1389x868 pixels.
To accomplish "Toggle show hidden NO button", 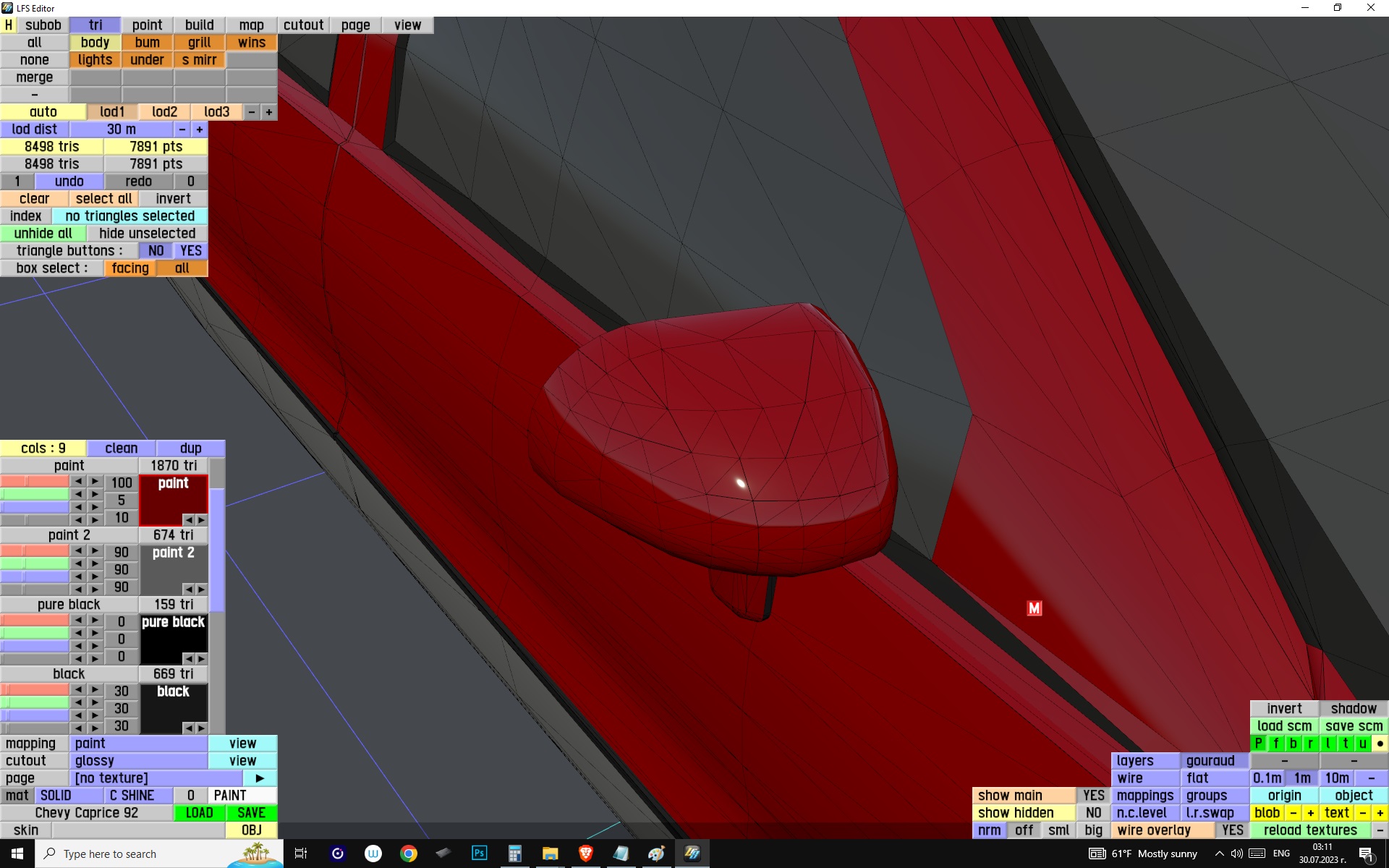I will (x=1093, y=813).
